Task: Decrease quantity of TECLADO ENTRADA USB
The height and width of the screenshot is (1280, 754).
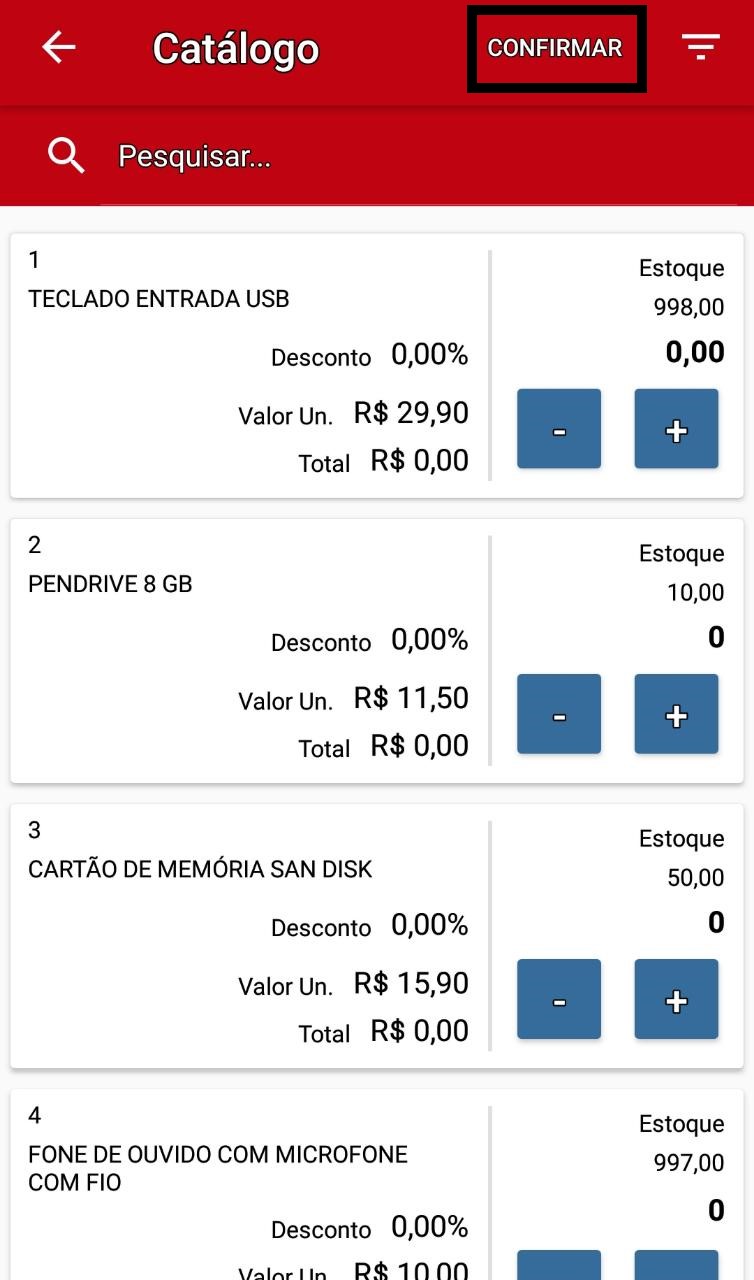Action: 559,429
